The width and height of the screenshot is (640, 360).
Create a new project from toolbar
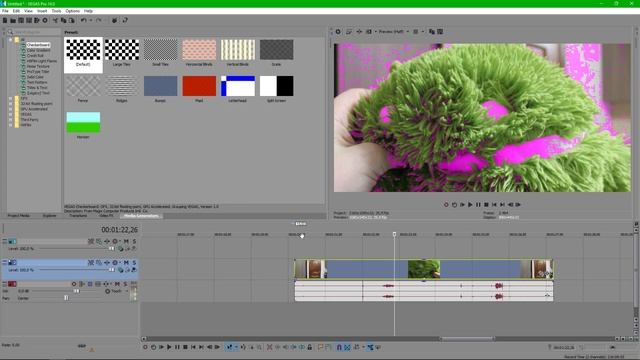tap(5, 20)
